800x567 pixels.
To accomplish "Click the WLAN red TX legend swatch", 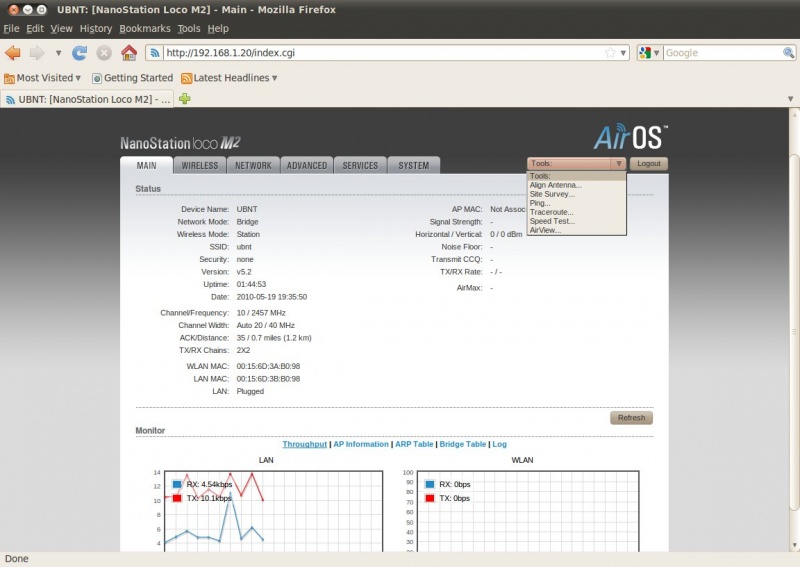I will (430, 498).
